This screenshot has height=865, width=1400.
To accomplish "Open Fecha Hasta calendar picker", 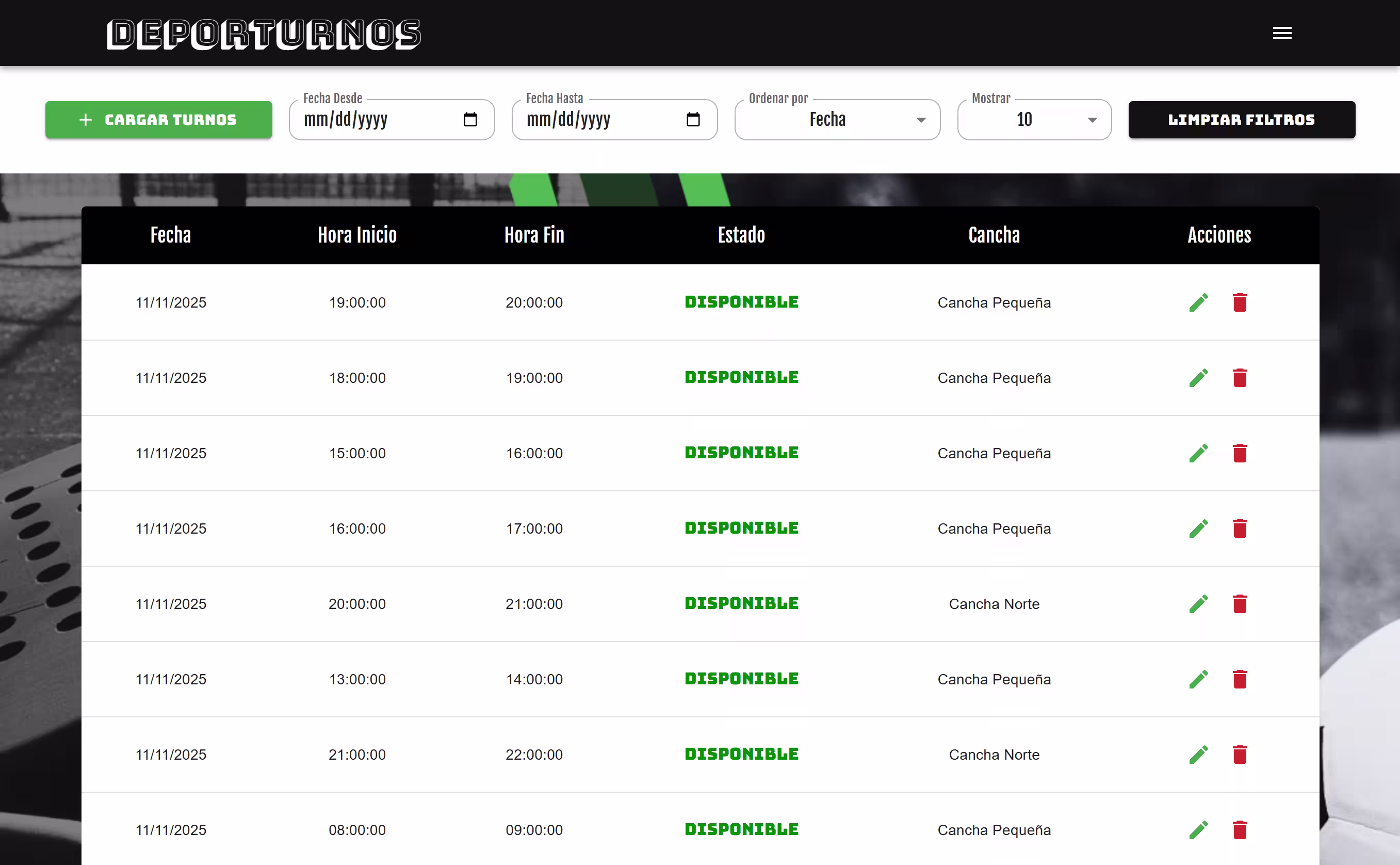I will point(693,120).
